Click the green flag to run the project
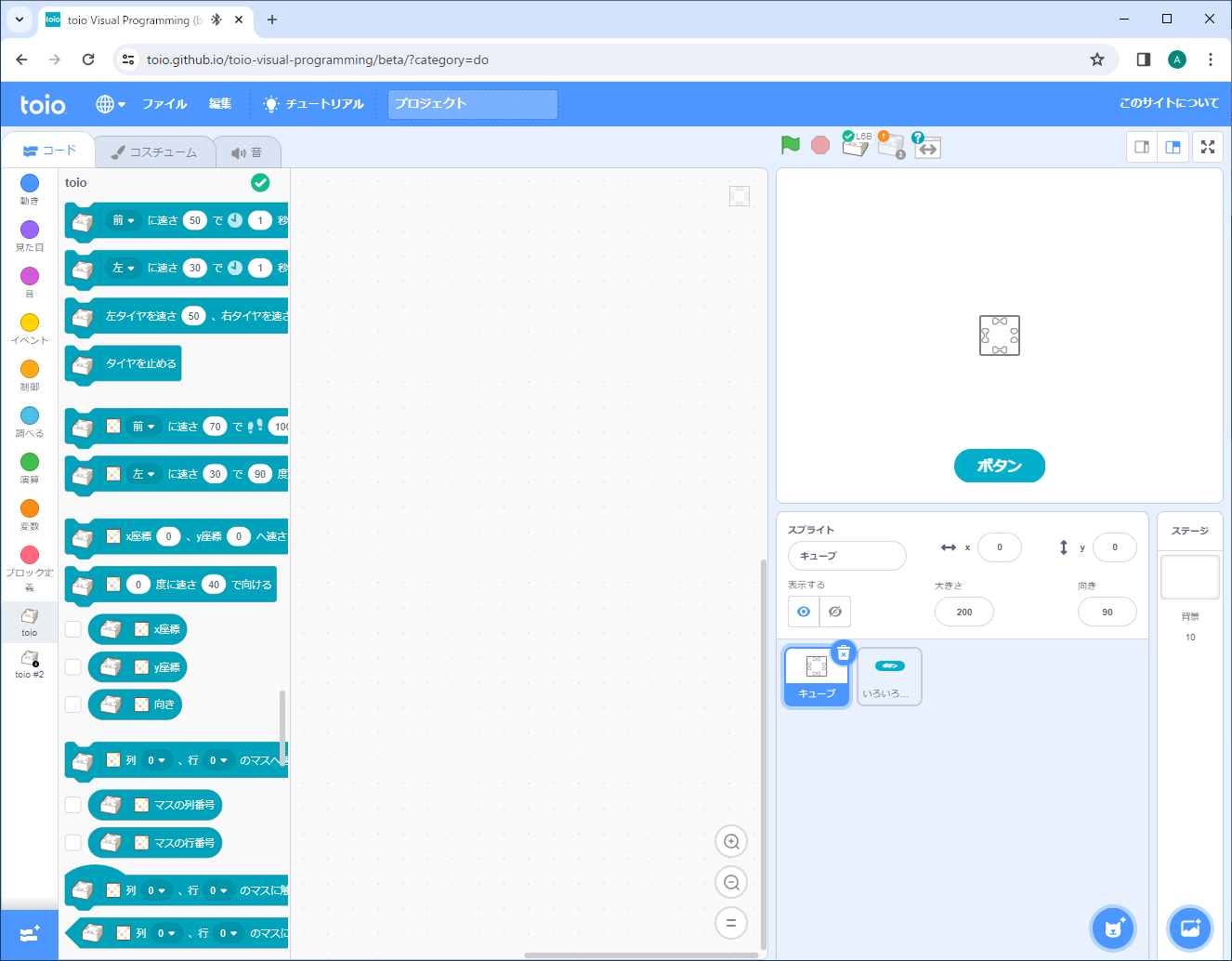 click(790, 145)
